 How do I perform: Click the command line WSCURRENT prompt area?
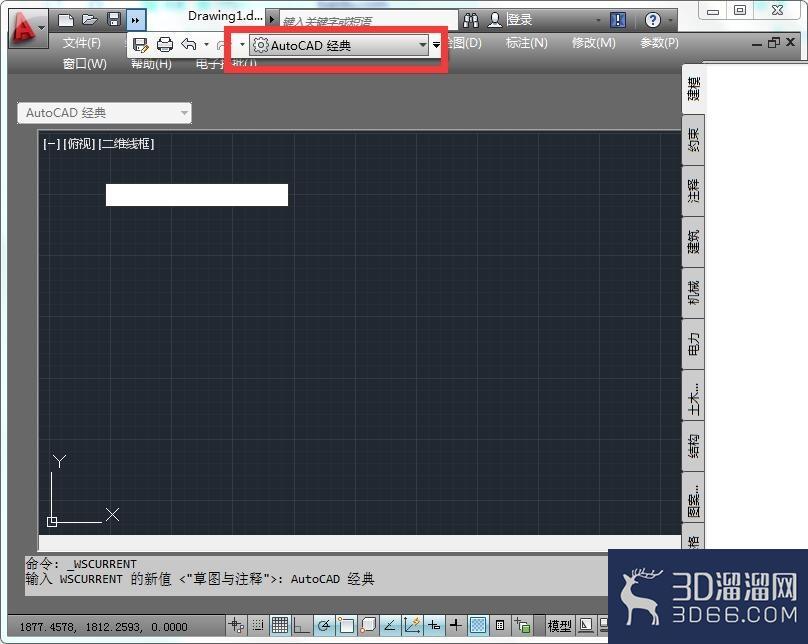(315, 575)
